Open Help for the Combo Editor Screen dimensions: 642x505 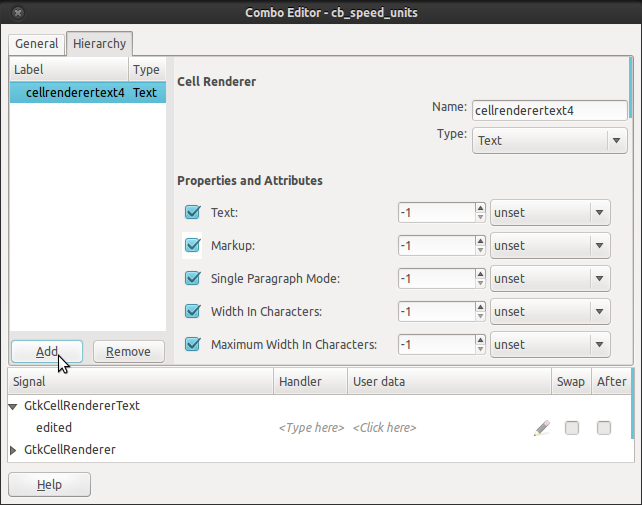(x=49, y=485)
